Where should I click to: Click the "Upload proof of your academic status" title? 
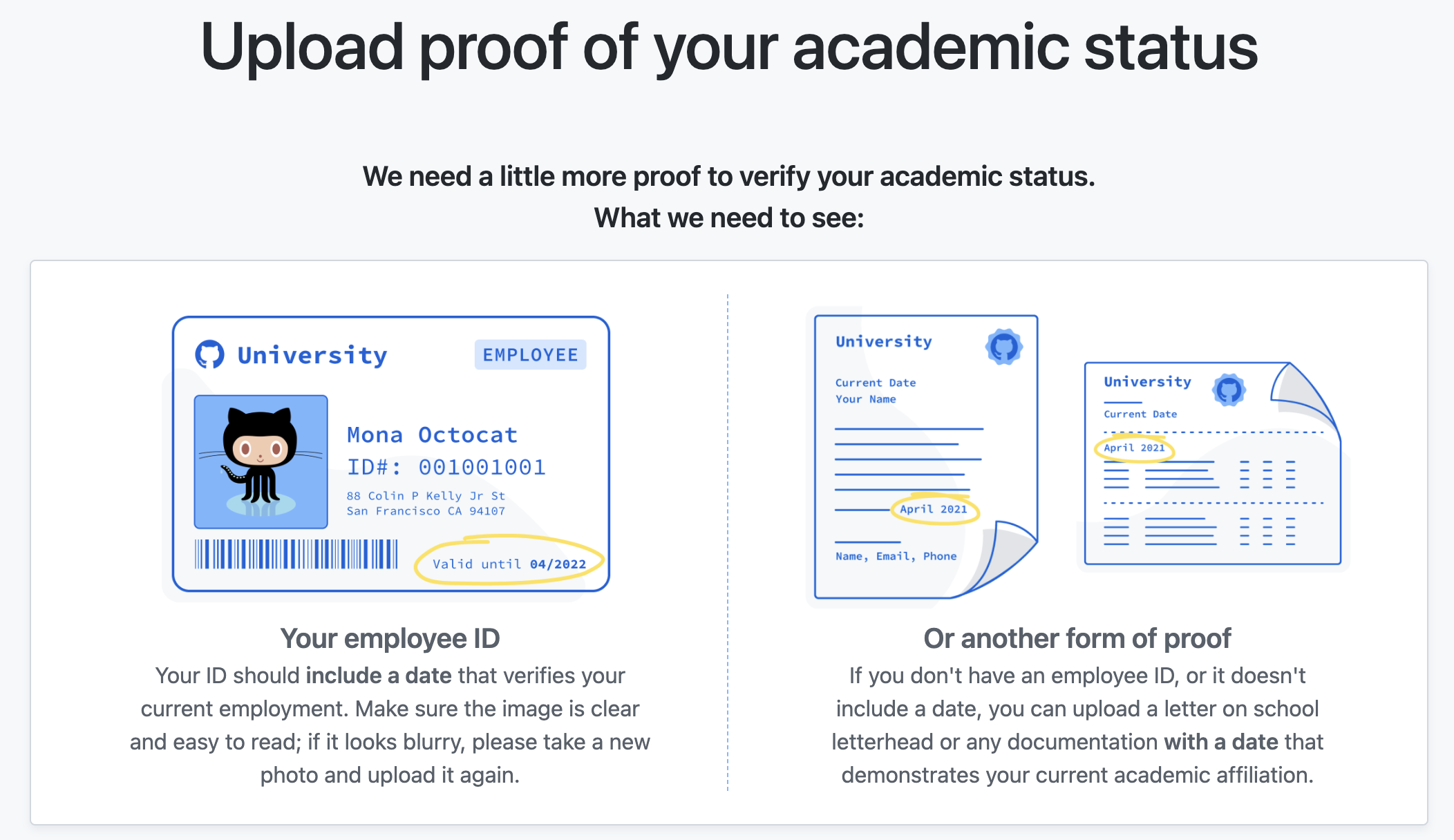(728, 47)
